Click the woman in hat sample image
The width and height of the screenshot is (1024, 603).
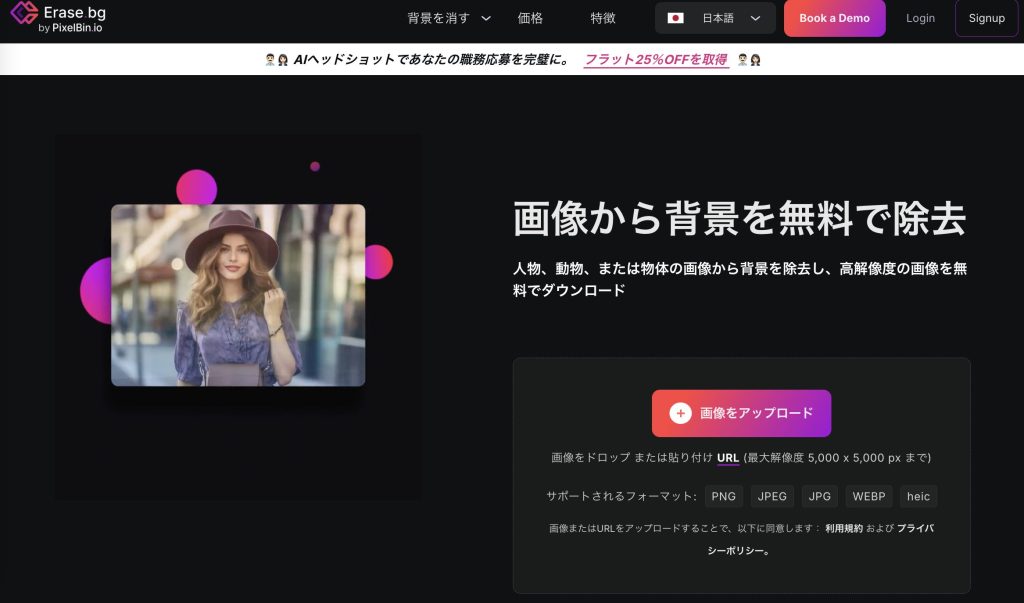(x=238, y=295)
